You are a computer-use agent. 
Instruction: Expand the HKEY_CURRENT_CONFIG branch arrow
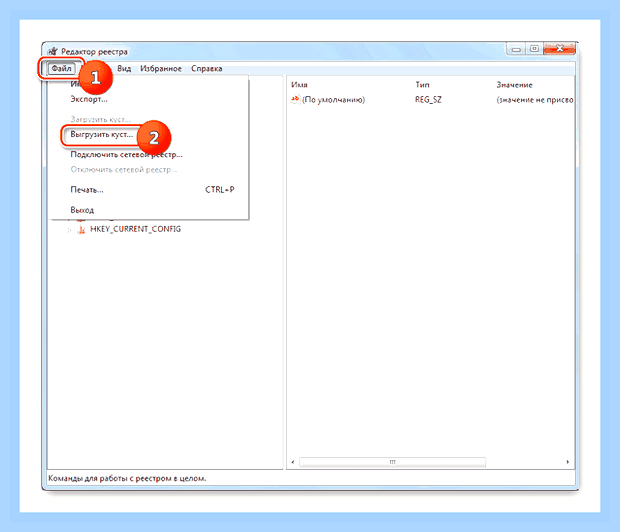pyautogui.click(x=69, y=229)
